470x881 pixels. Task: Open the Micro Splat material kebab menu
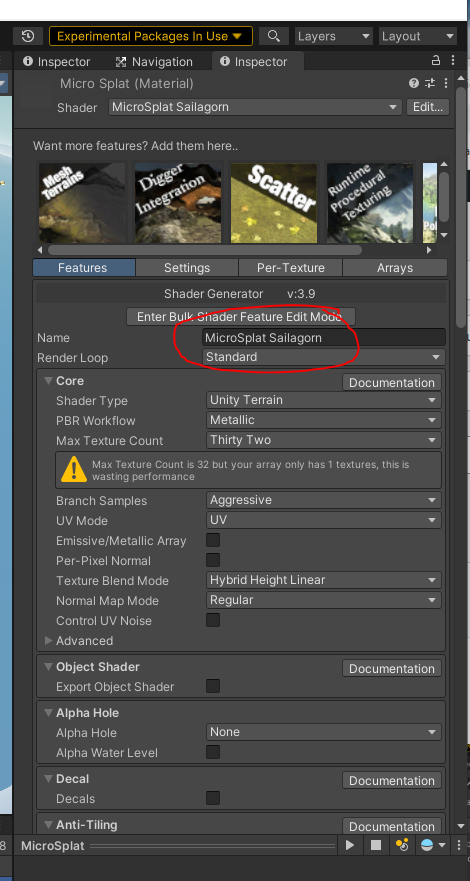(446, 83)
